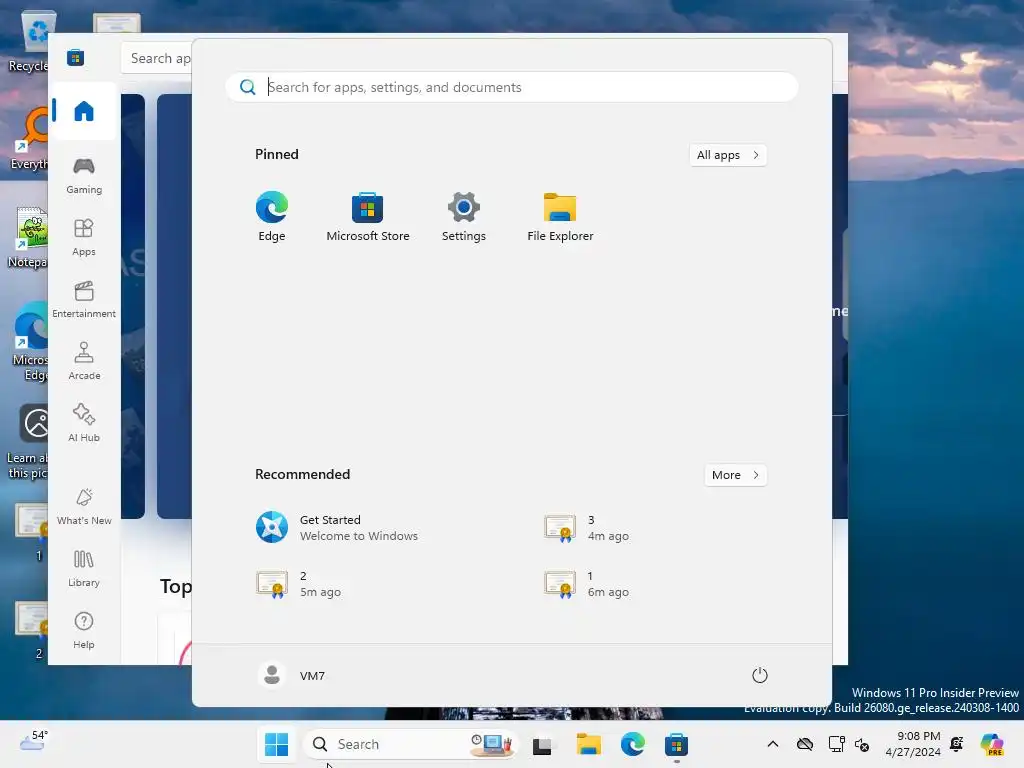Switch to Microsoft Store on taskbar

pyautogui.click(x=676, y=744)
